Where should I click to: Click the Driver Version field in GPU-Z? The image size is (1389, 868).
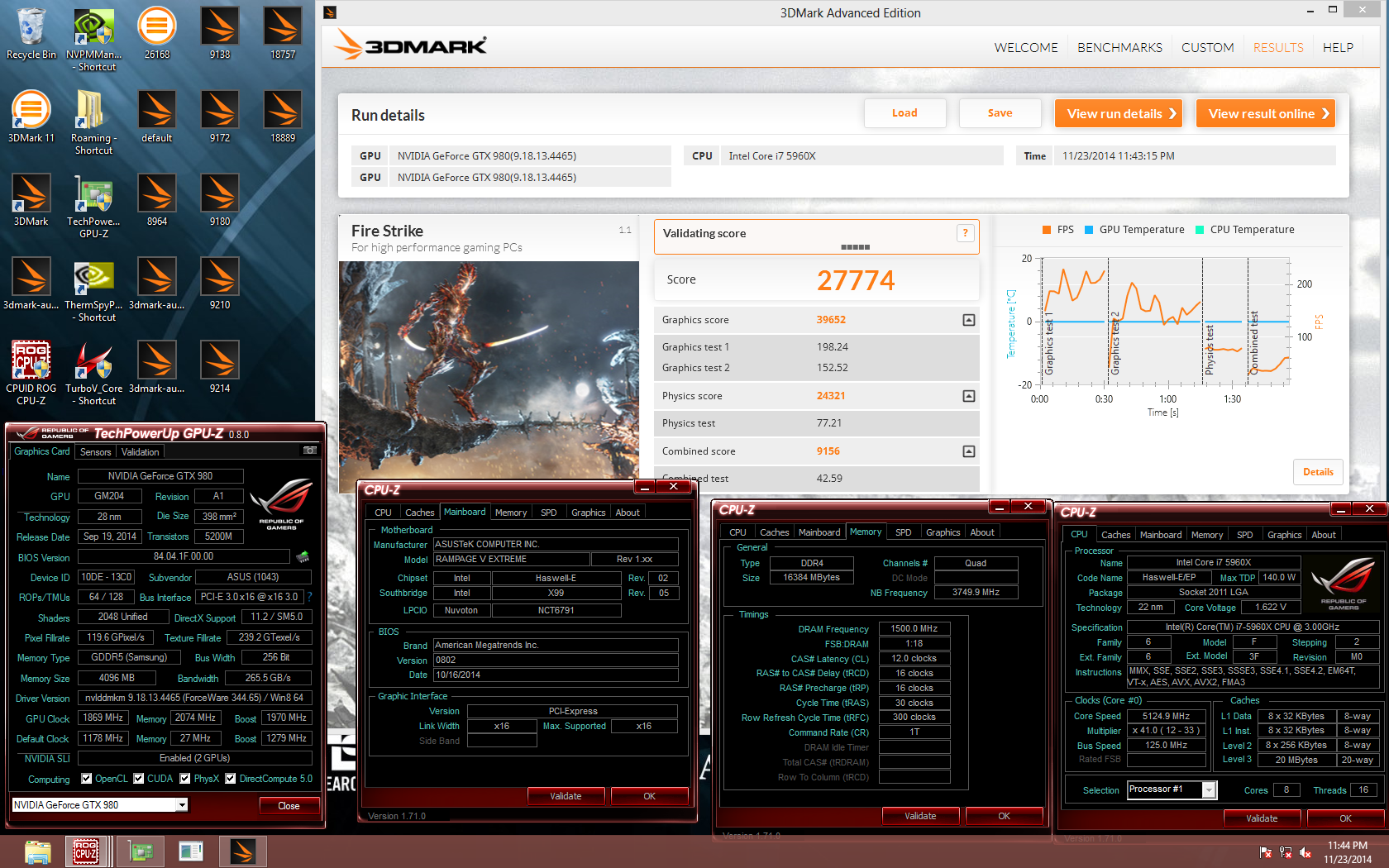[194, 698]
